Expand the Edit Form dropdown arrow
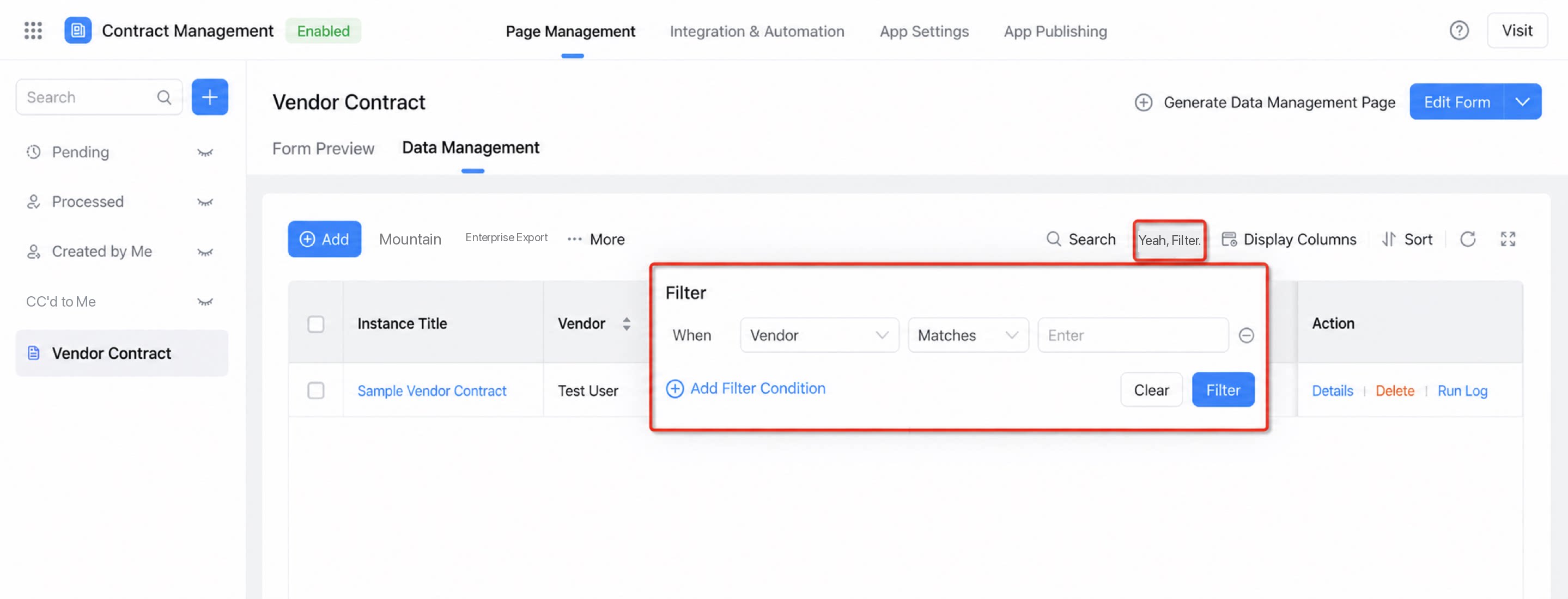 tap(1522, 101)
